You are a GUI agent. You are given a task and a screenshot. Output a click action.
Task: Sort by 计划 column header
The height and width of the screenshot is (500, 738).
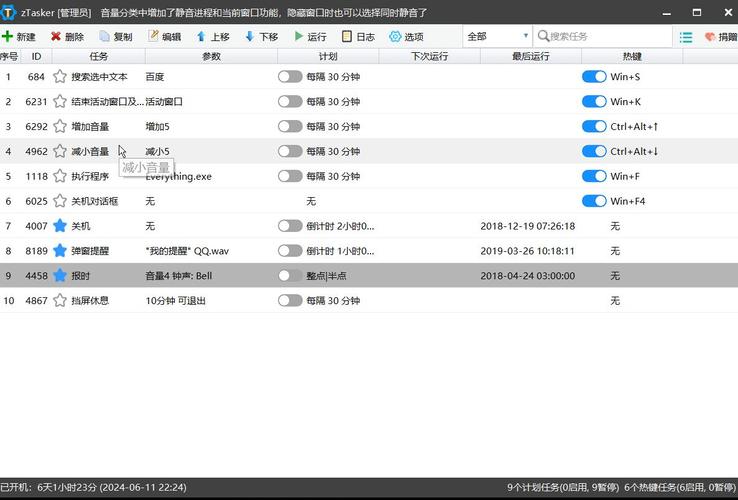point(328,56)
